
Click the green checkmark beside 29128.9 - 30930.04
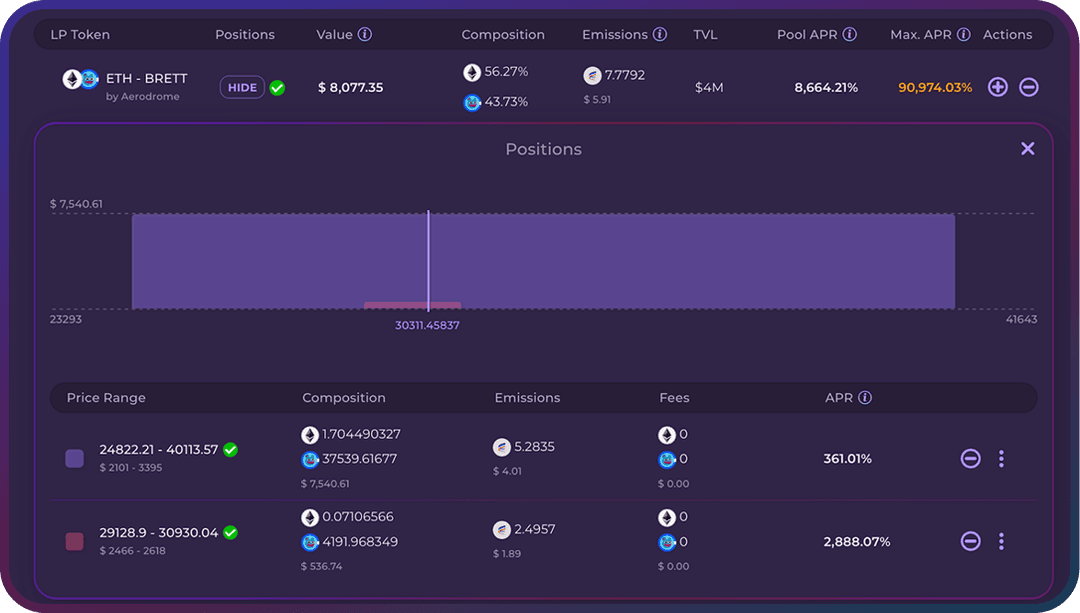(x=230, y=533)
